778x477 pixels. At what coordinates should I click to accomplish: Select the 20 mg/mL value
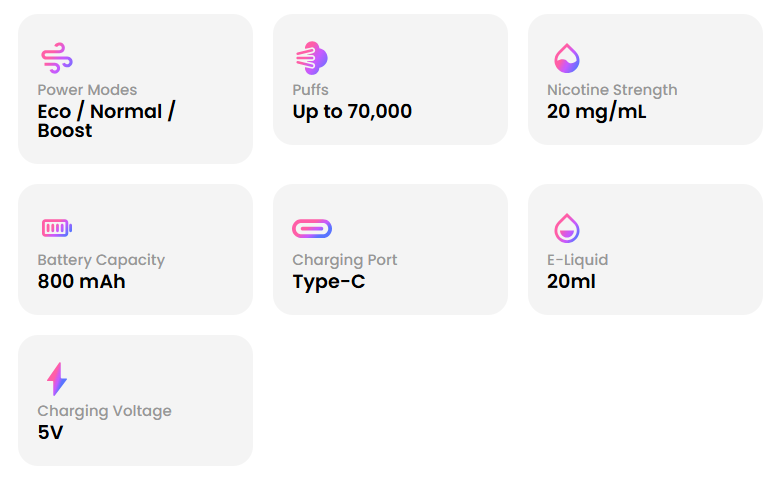pyautogui.click(x=597, y=112)
